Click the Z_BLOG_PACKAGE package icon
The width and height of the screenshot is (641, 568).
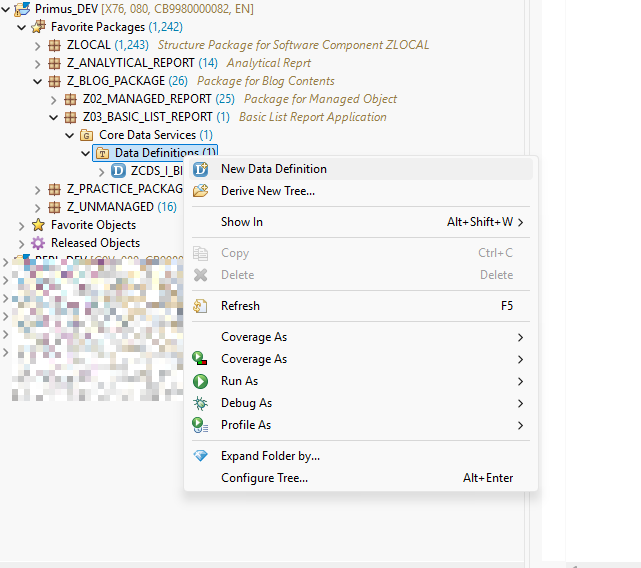pyautogui.click(x=54, y=81)
